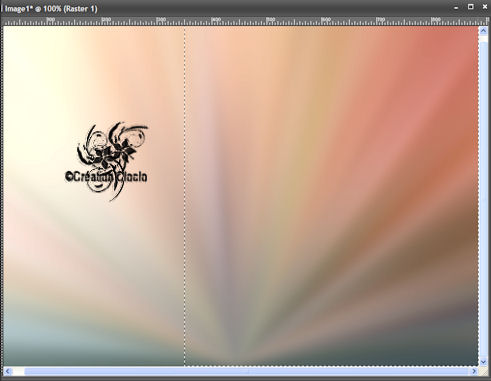
Task: Click the white track left of the horizontal scrollbar thumb
Action: point(18,371)
